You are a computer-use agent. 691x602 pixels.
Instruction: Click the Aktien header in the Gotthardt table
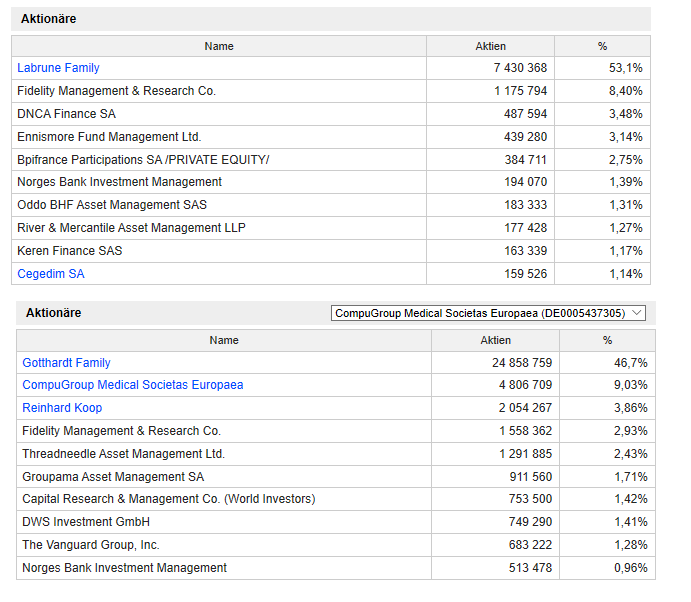coord(495,340)
